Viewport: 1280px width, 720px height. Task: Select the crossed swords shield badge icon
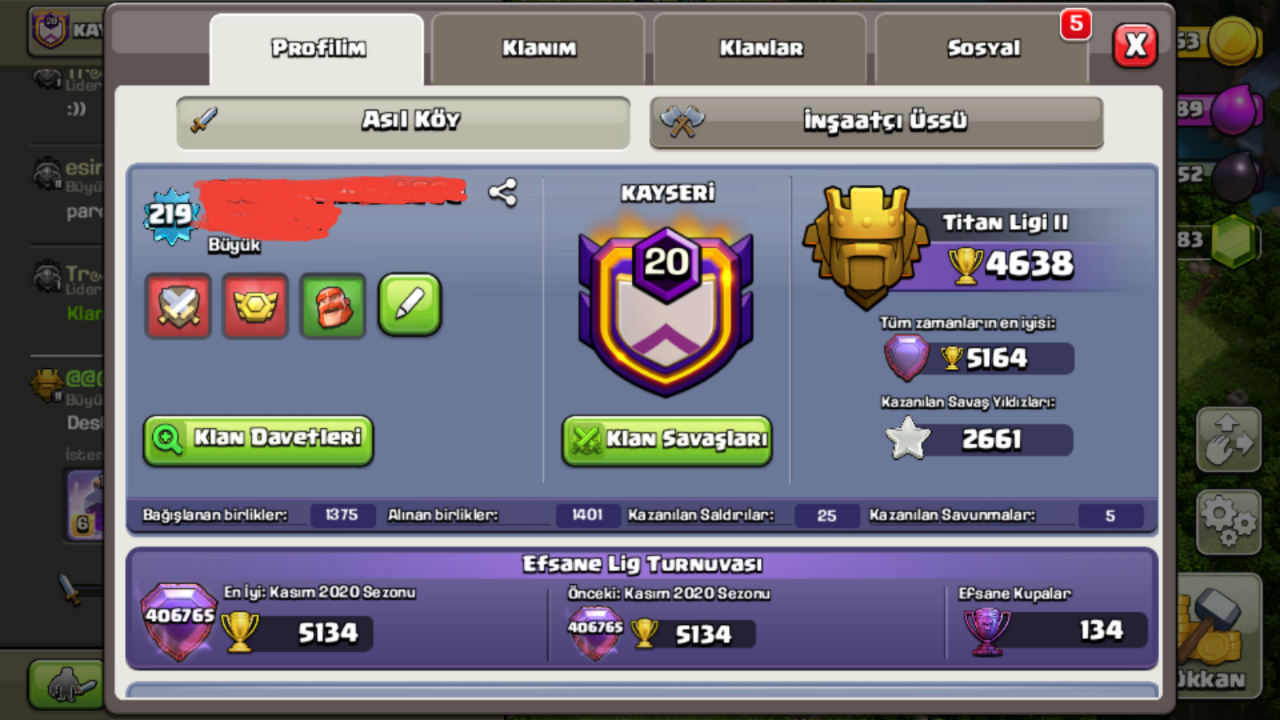[x=178, y=306]
